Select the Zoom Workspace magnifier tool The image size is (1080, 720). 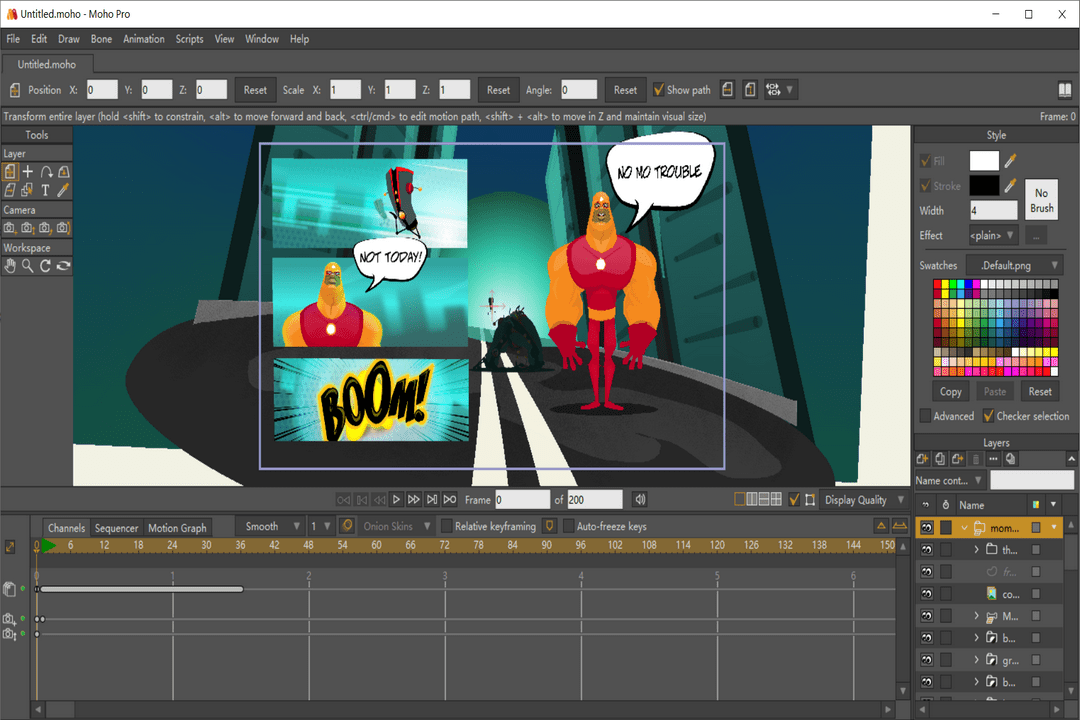tap(28, 266)
